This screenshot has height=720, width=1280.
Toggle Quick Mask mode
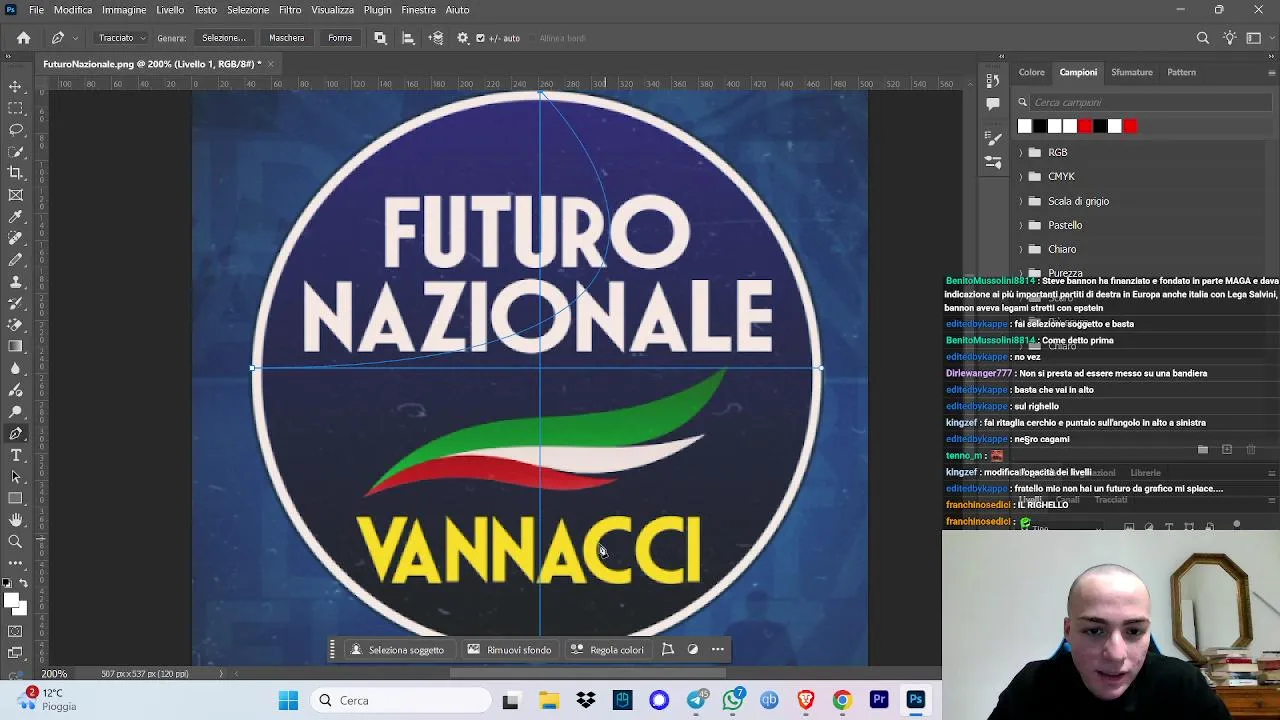[x=15, y=631]
